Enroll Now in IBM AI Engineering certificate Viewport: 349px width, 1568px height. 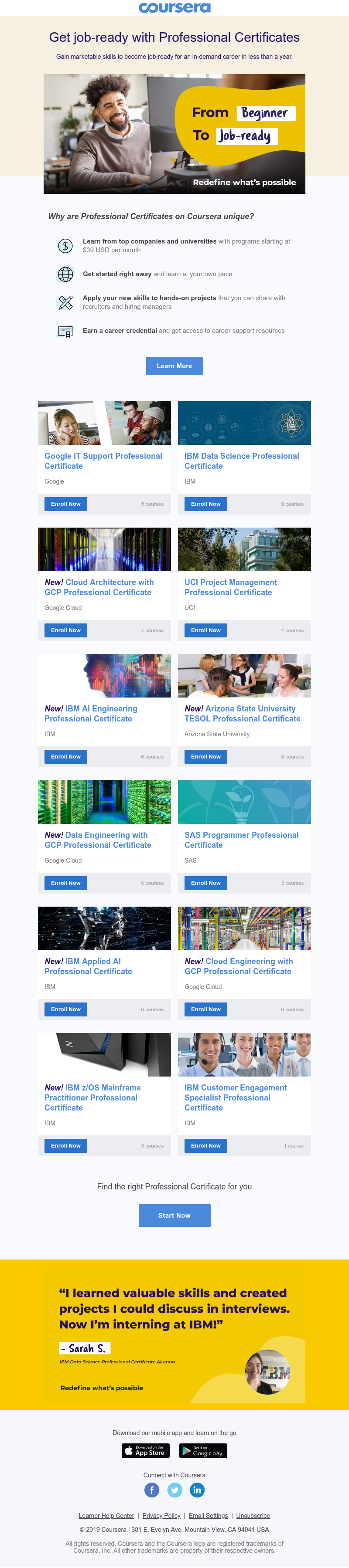tap(66, 757)
